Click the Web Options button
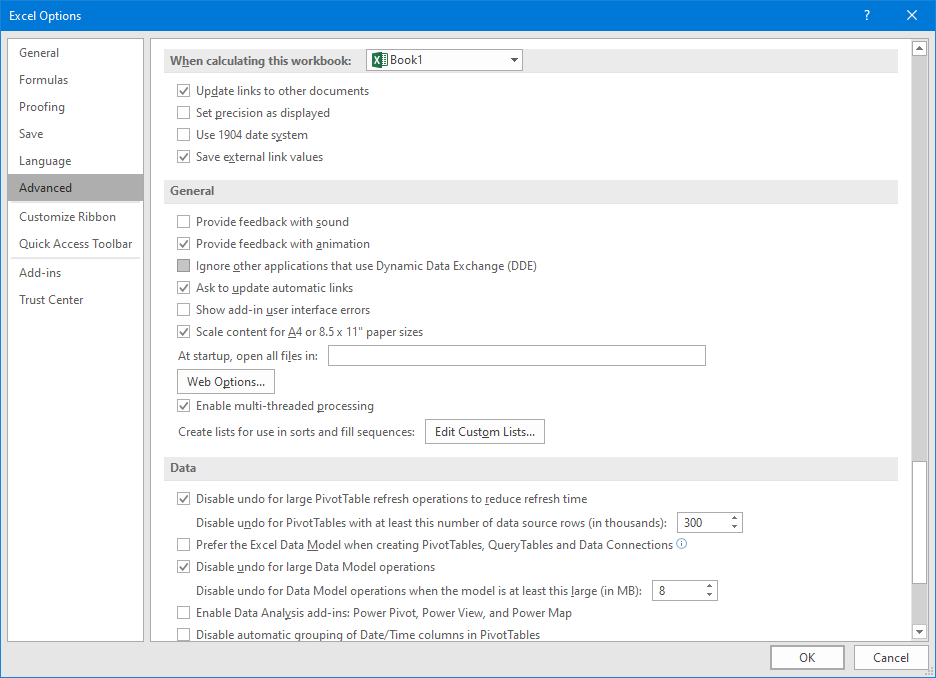The image size is (936, 678). tap(226, 382)
